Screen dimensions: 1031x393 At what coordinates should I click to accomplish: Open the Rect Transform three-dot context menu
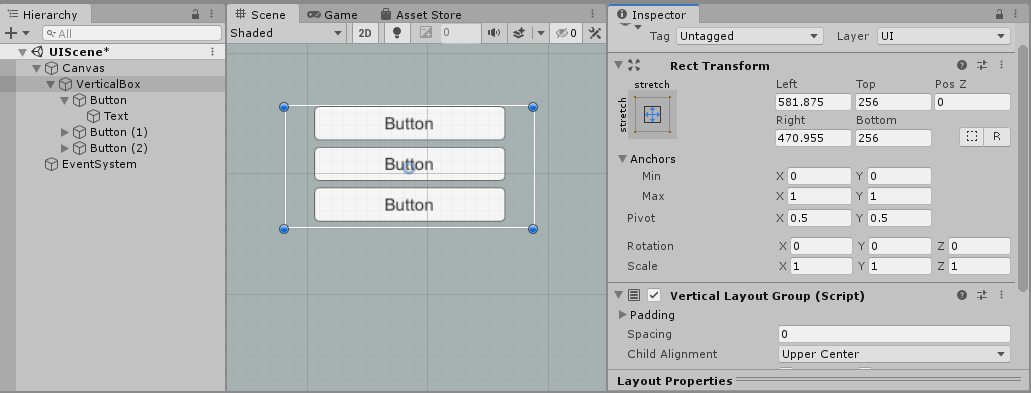point(1001,65)
